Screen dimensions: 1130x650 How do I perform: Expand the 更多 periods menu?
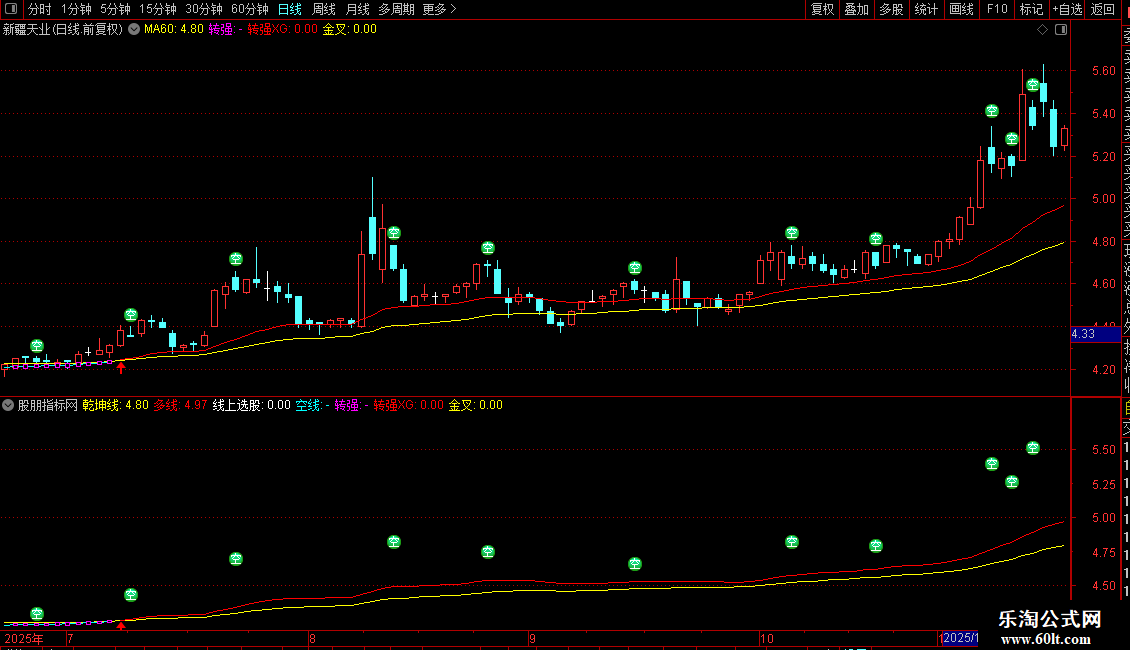439,9
